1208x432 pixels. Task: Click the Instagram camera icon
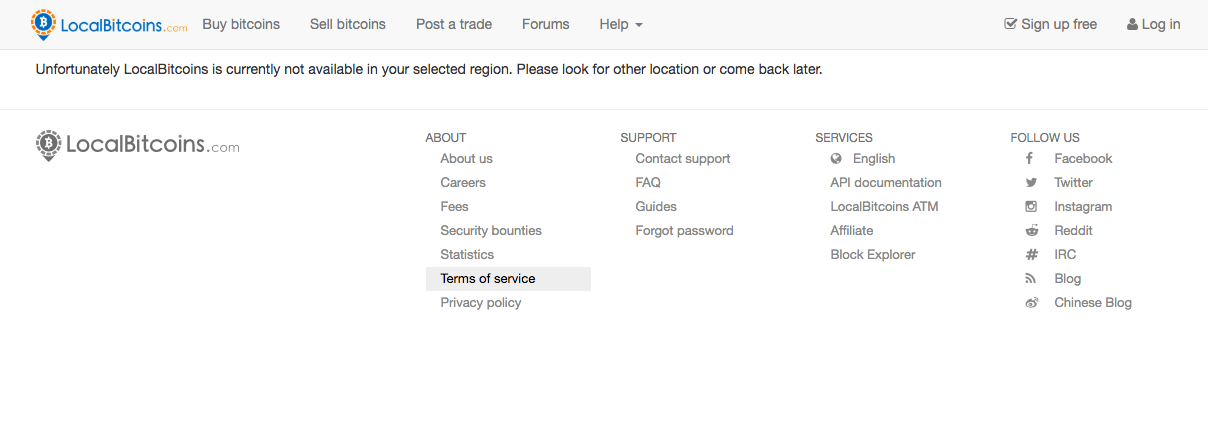[x=1031, y=207]
